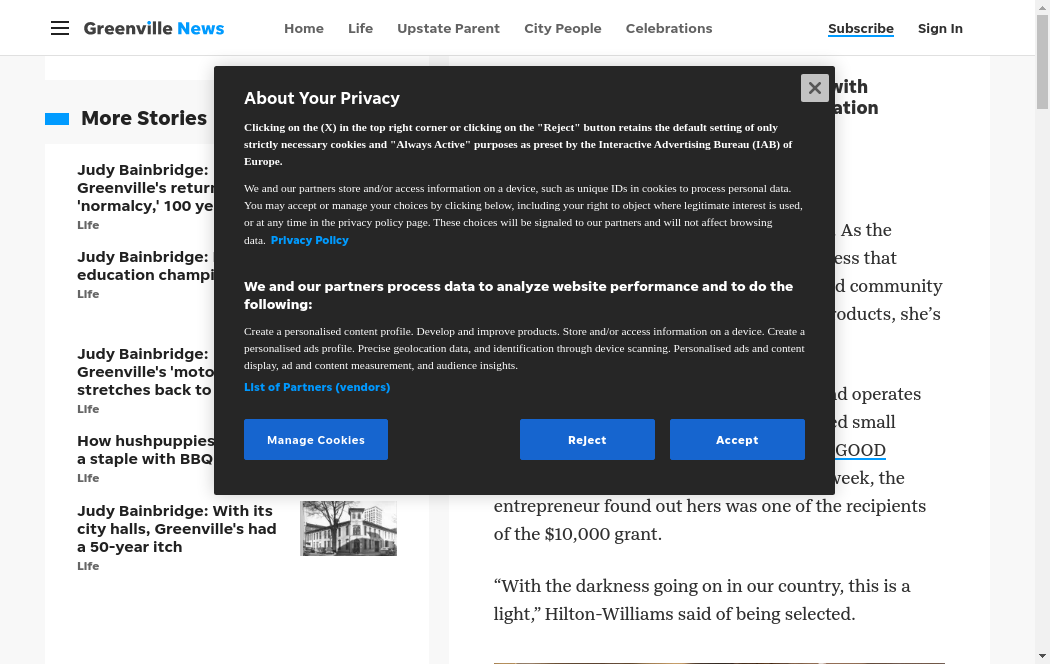Open City People section

pos(562,28)
